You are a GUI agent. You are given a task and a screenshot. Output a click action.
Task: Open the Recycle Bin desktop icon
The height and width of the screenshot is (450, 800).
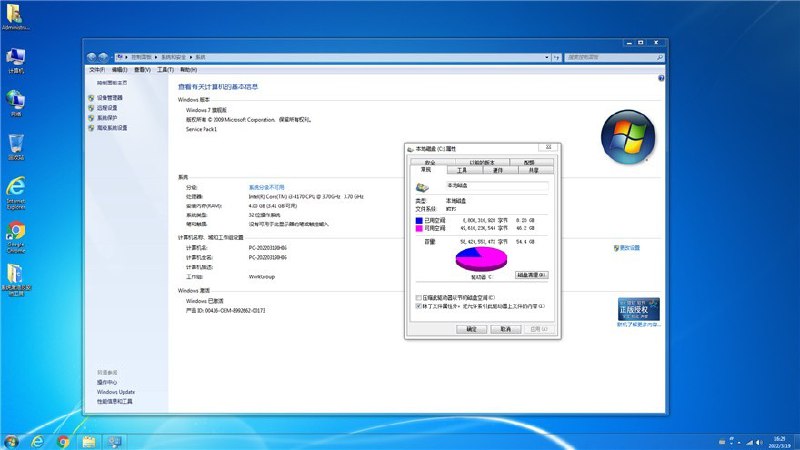click(15, 144)
